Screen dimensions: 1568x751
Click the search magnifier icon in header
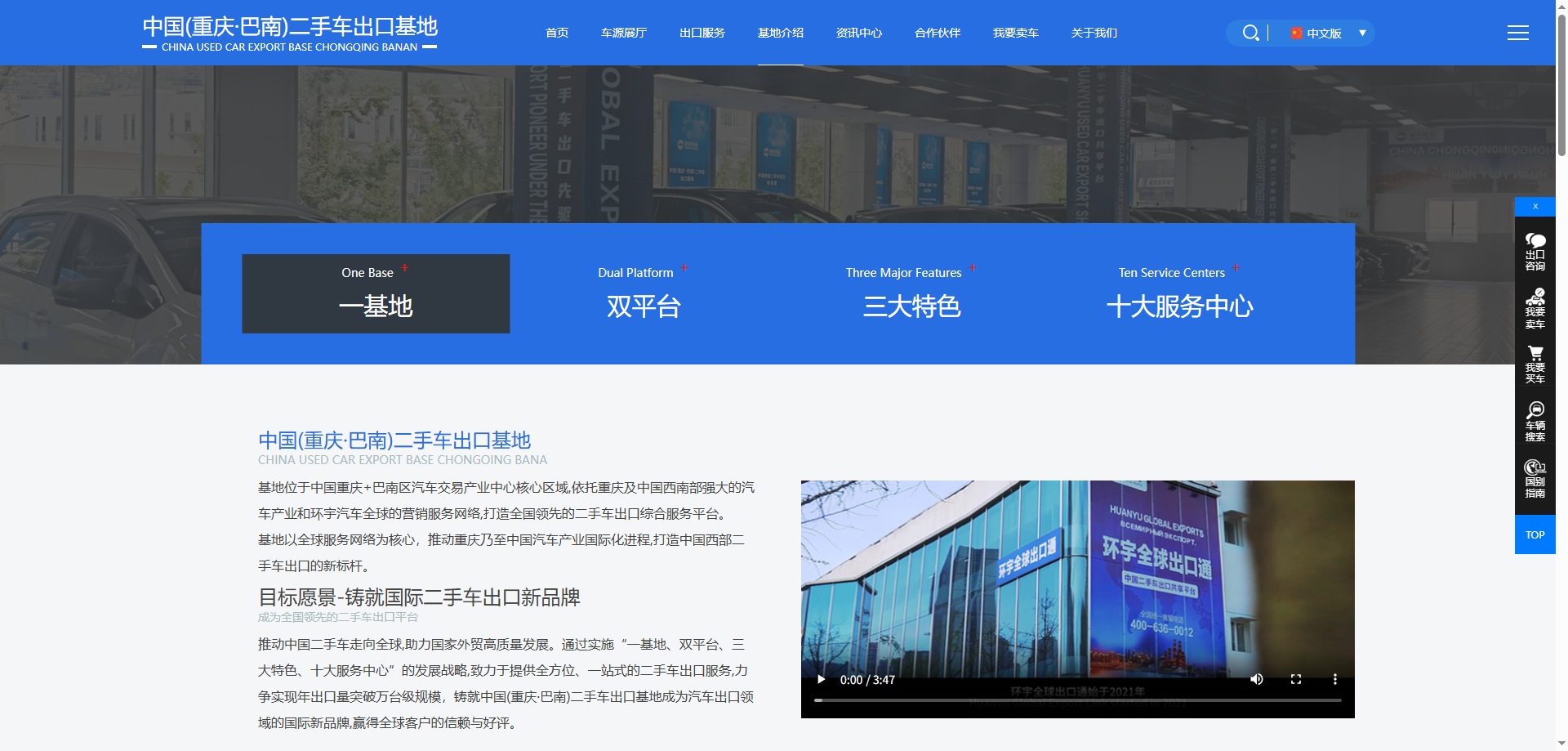click(x=1250, y=33)
